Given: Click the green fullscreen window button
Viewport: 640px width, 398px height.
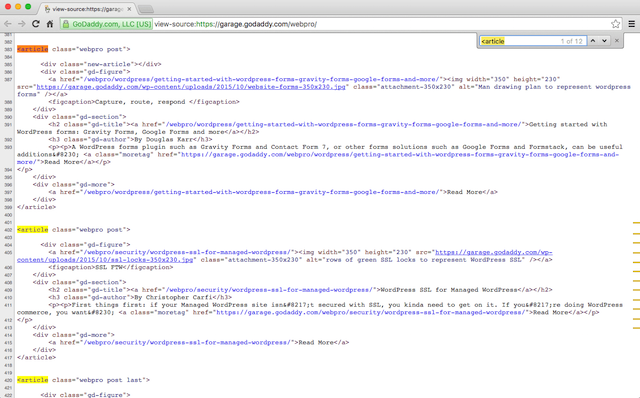Looking at the screenshot, I should pos(28,7).
